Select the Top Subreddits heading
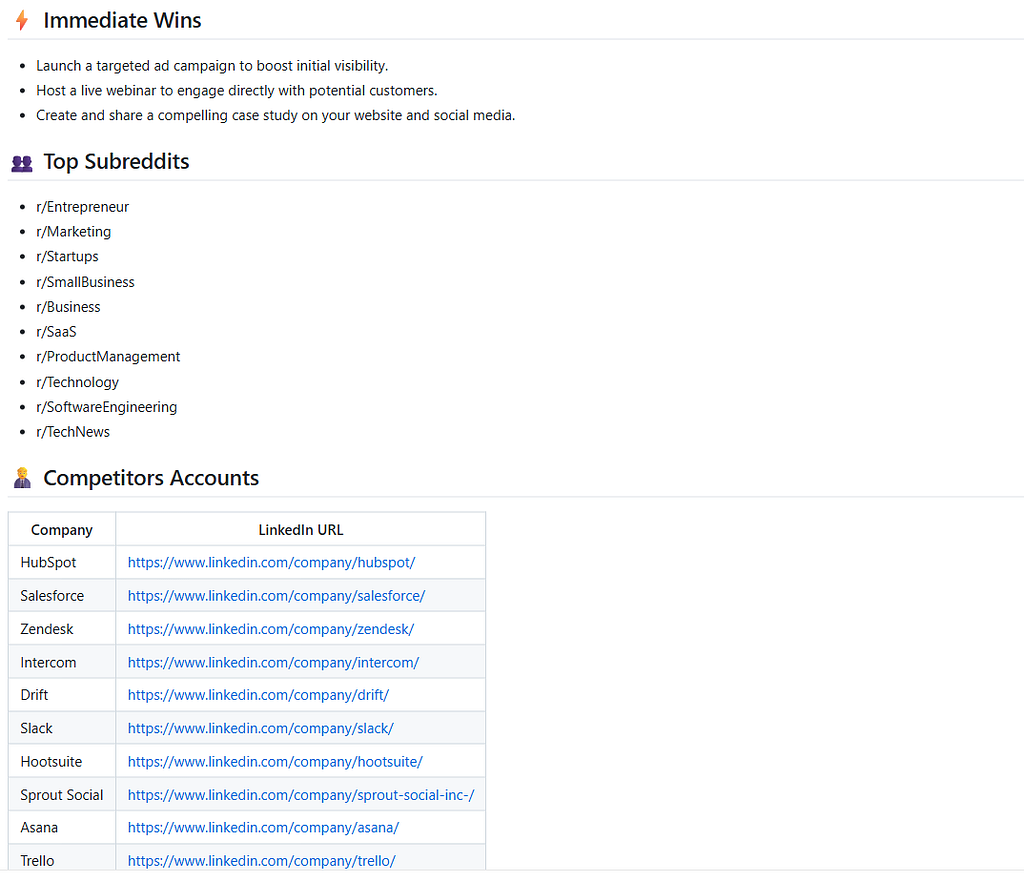The height and width of the screenshot is (882, 1024). (x=116, y=162)
